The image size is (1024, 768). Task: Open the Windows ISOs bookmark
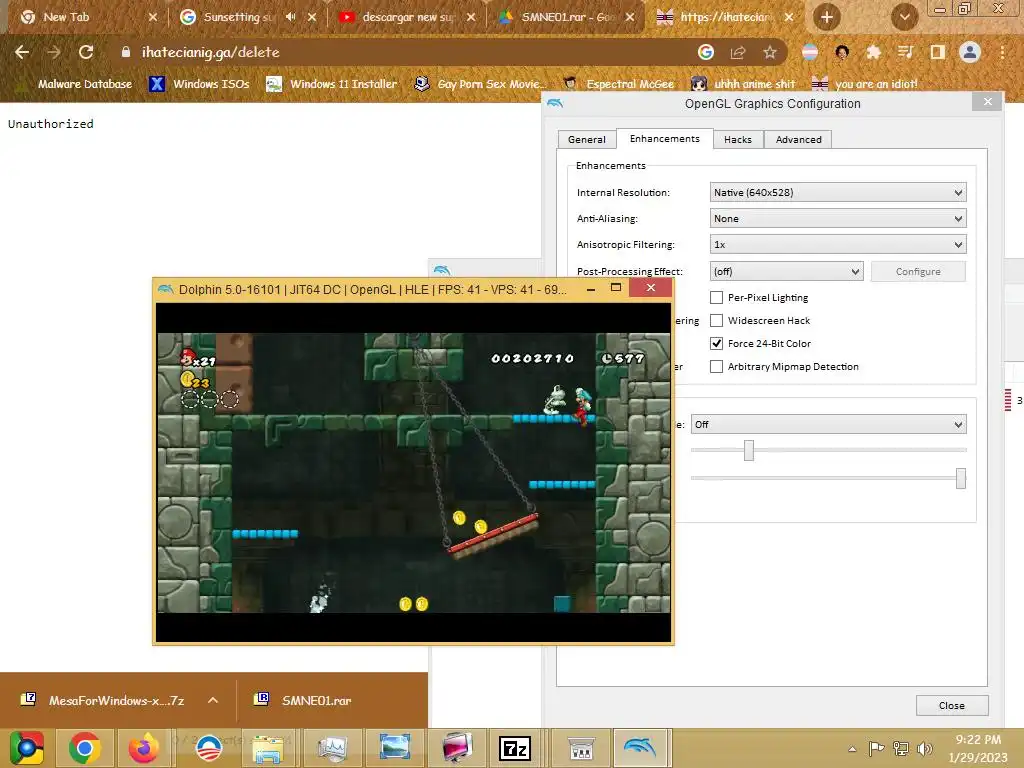click(x=199, y=84)
